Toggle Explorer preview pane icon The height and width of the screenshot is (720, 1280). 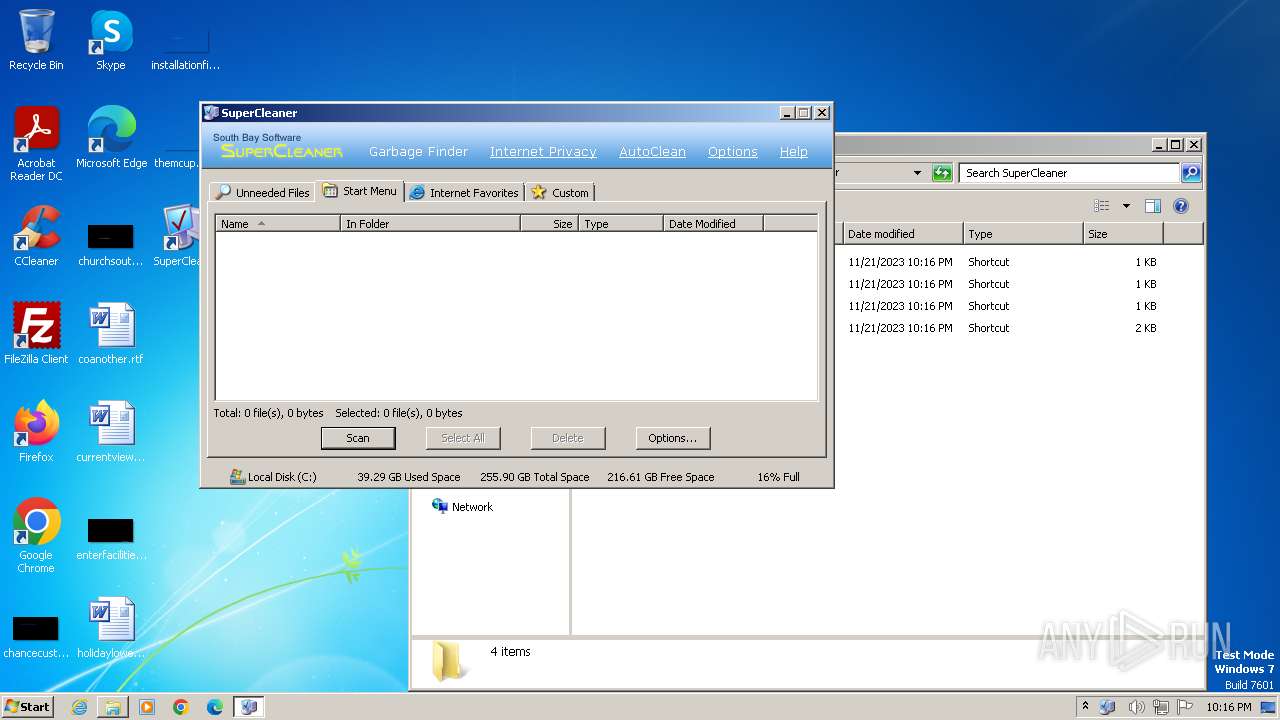click(x=1152, y=206)
